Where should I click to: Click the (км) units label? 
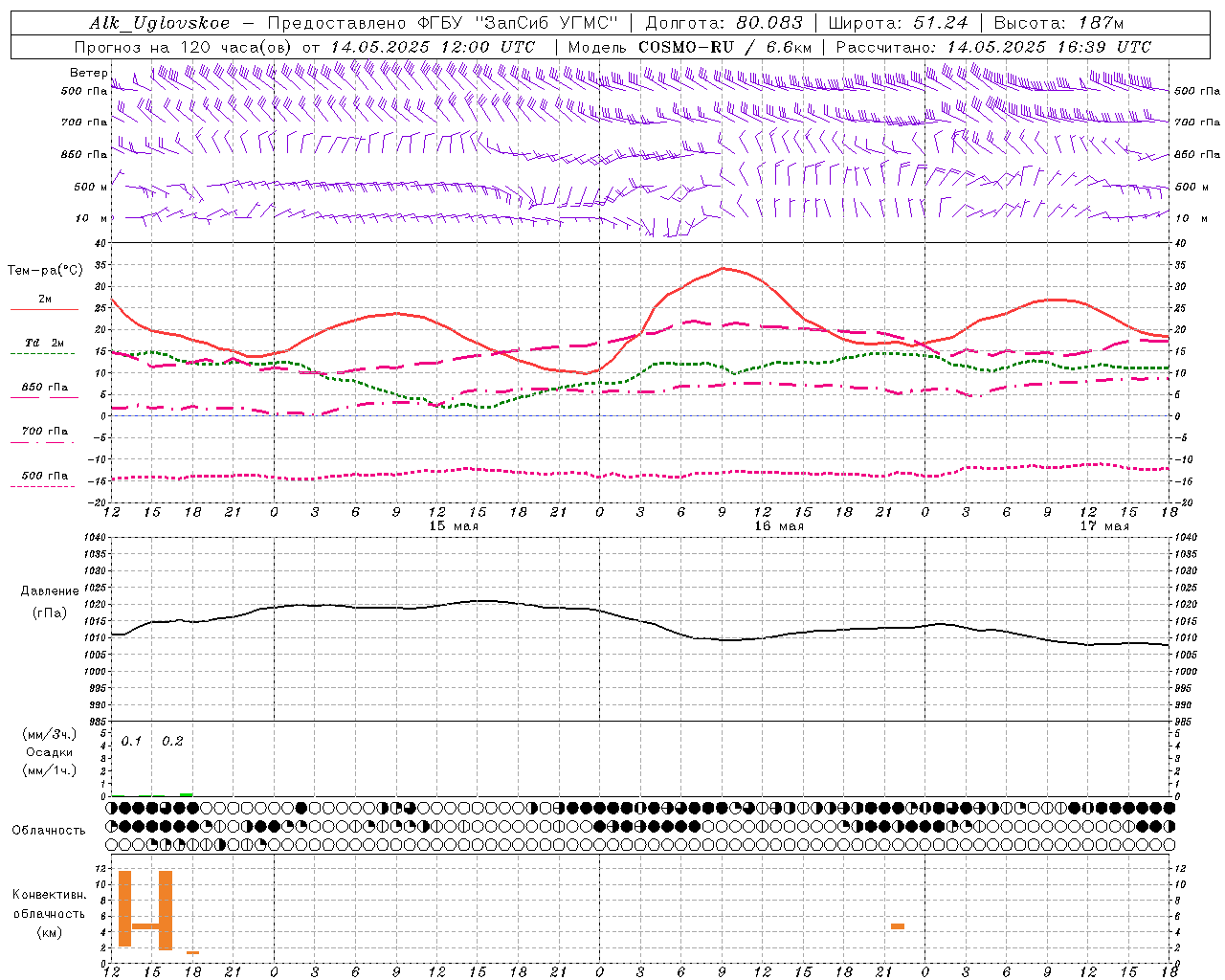[49, 932]
